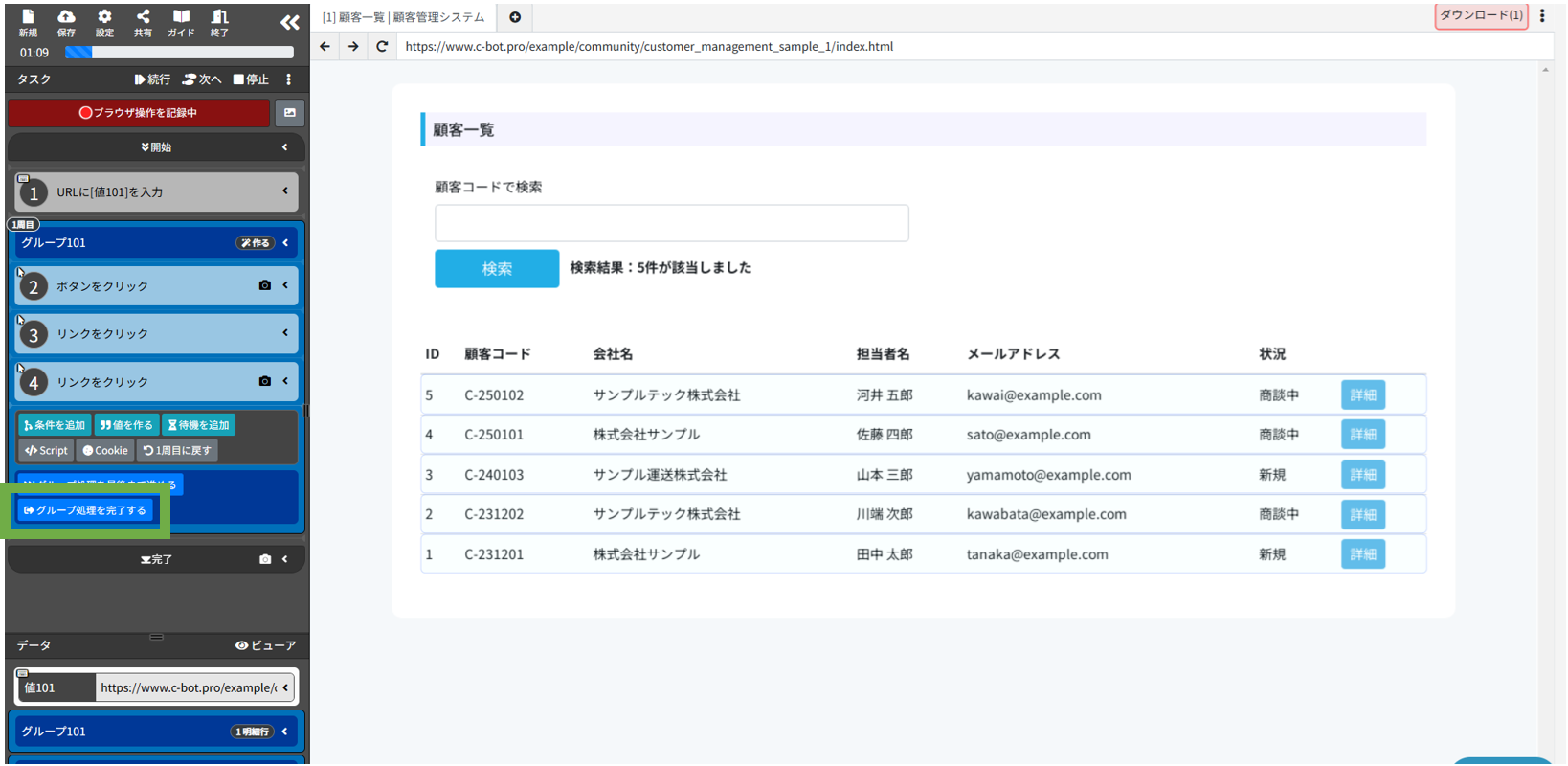1568x766 pixels.
Task: Click 詳細 for customer C-231201
Action: pos(1363,554)
